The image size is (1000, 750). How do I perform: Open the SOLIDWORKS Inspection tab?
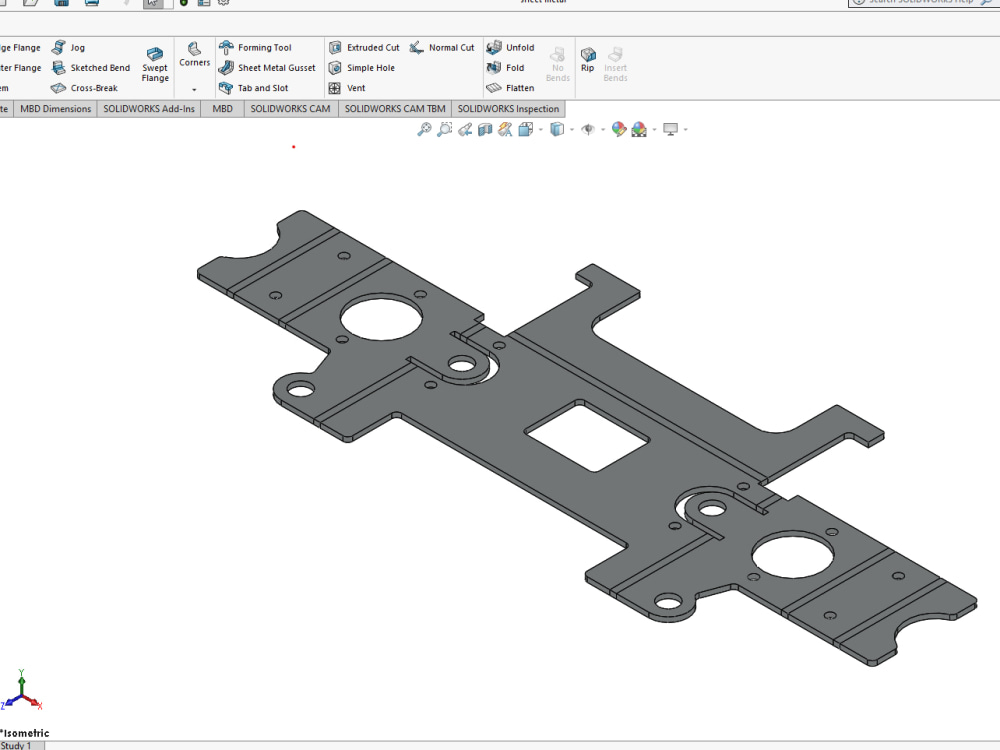click(x=508, y=108)
